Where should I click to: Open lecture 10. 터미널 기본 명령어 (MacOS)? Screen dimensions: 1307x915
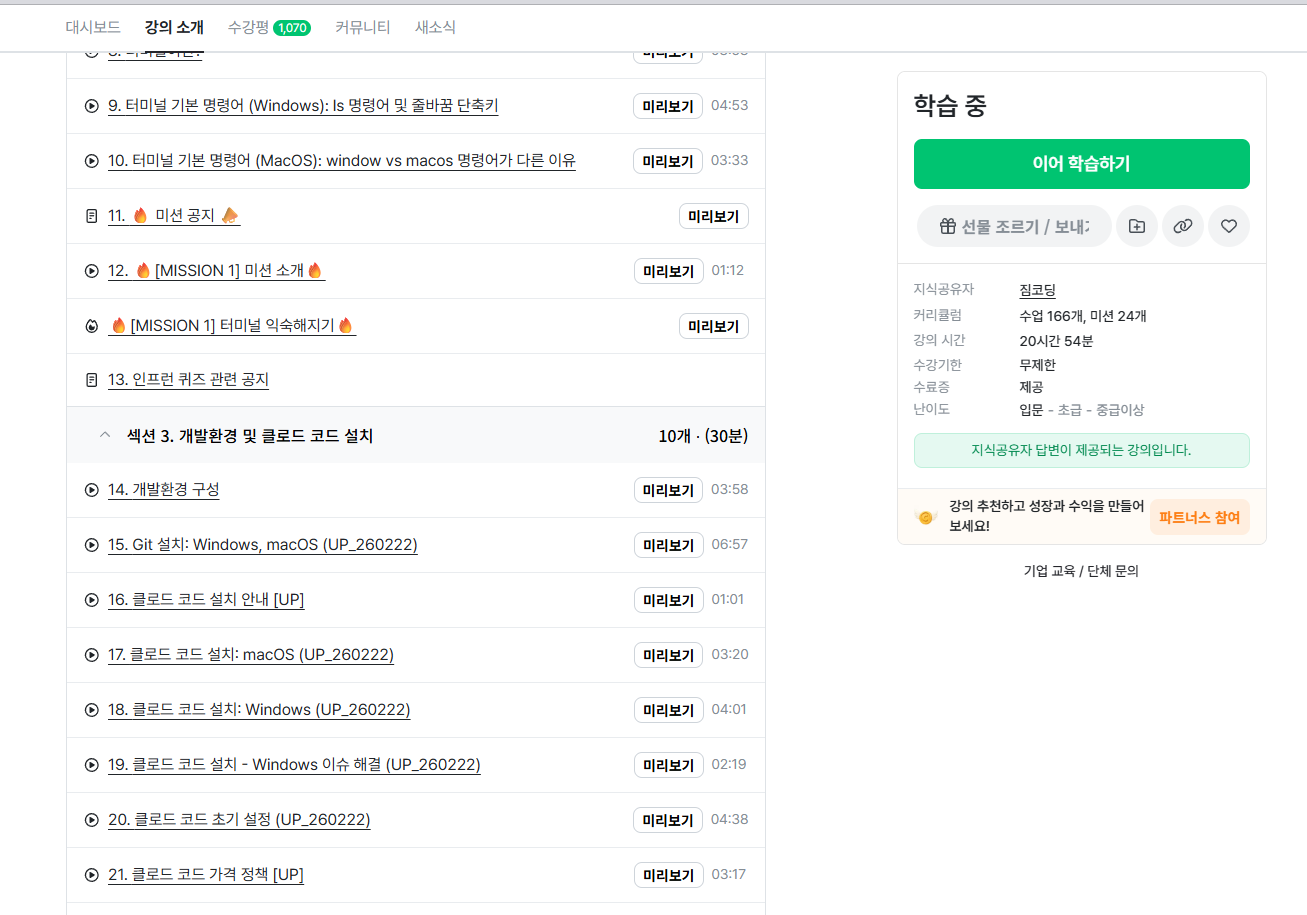[x=342, y=161]
